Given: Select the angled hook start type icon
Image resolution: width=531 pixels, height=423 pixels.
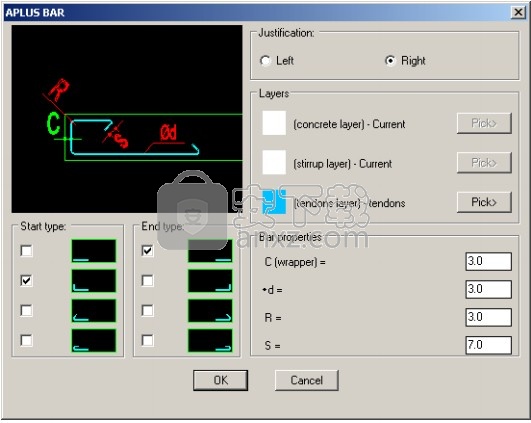Looking at the screenshot, I should [x=94, y=310].
